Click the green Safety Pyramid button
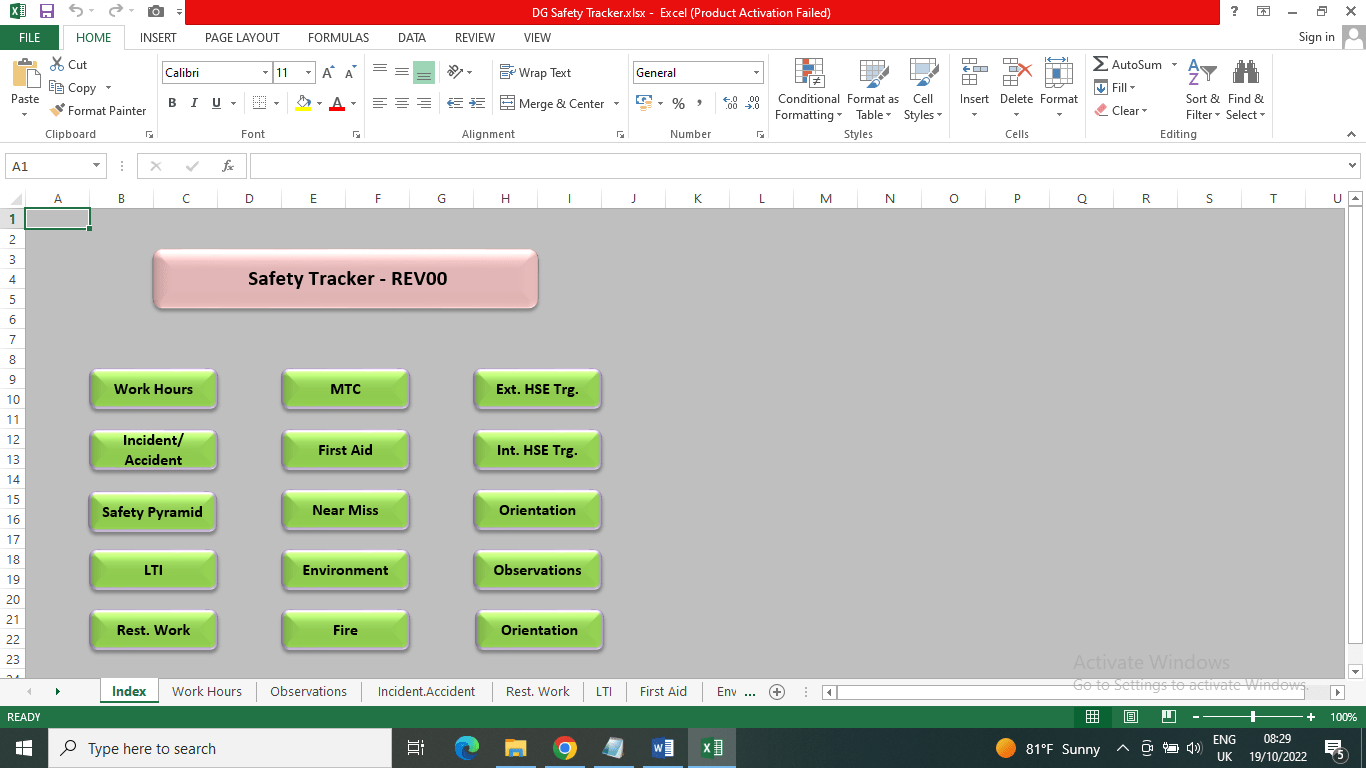This screenshot has height=768, width=1366. pos(152,512)
